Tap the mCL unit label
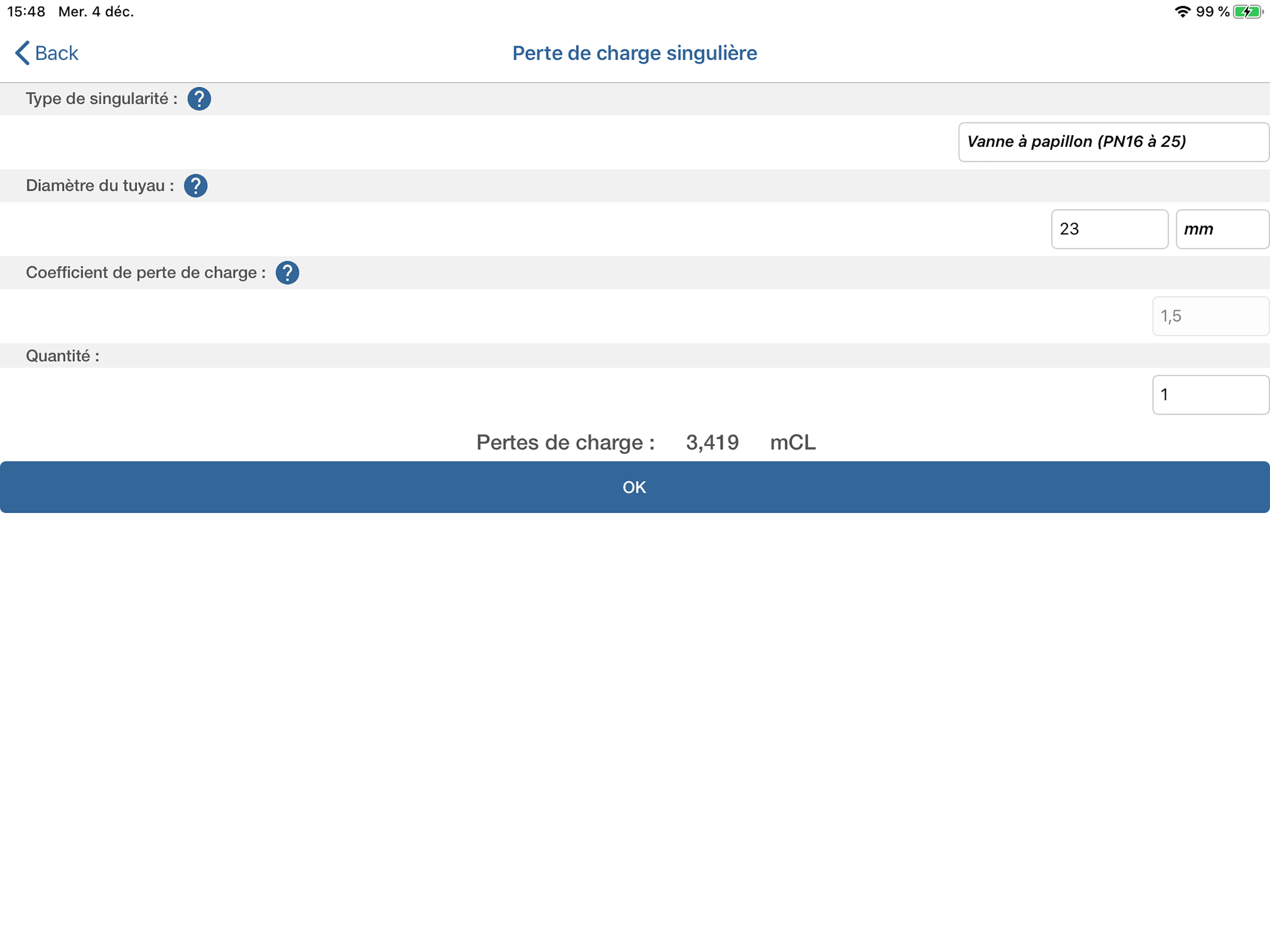The height and width of the screenshot is (952, 1270). click(792, 442)
